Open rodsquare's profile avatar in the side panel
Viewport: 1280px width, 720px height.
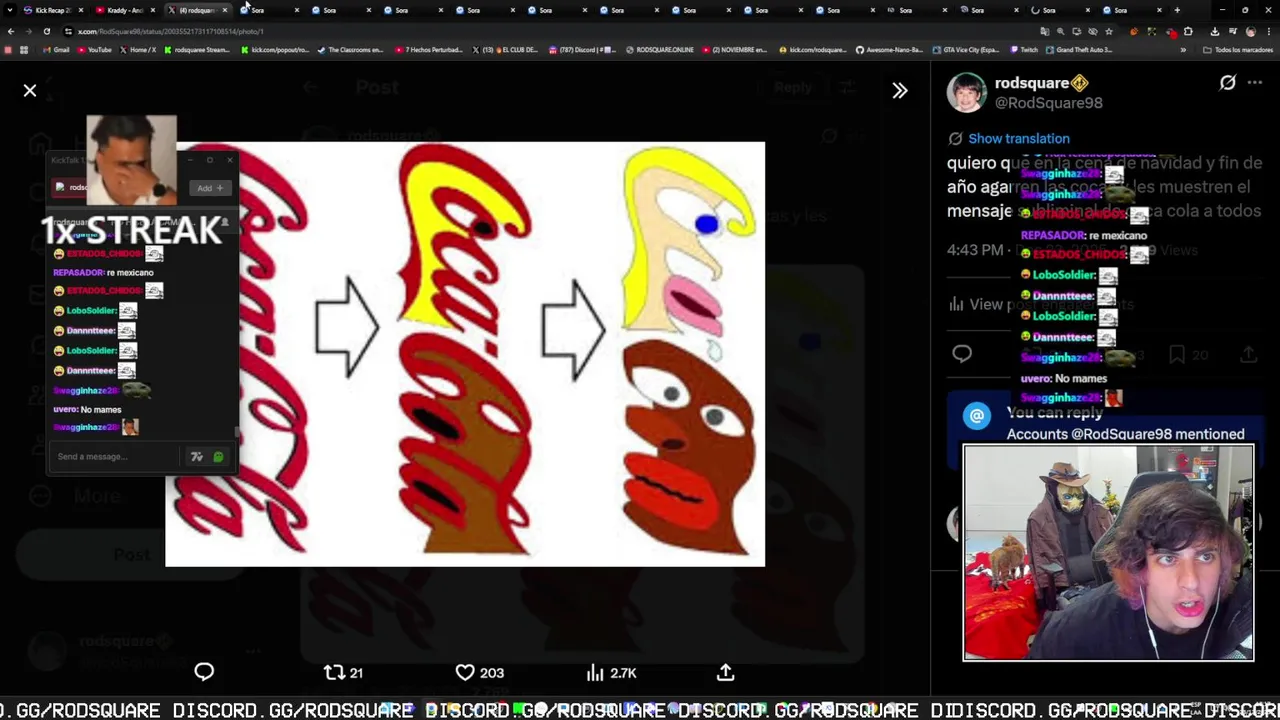coord(967,92)
